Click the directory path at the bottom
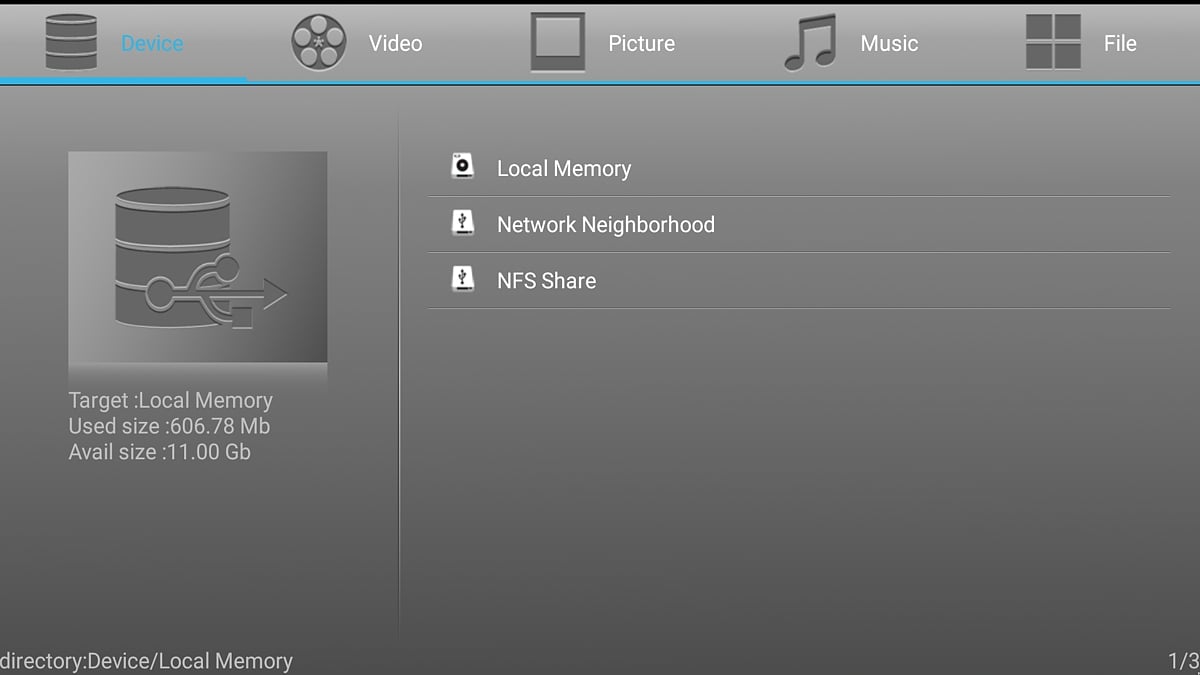 point(147,661)
